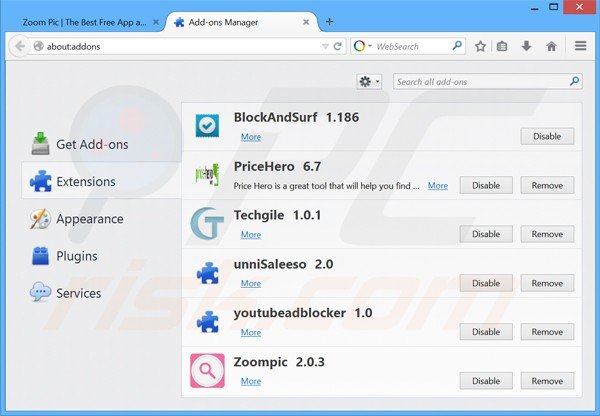Close the Zoom Pic tab
Image resolution: width=600 pixels, height=416 pixels.
(156, 22)
